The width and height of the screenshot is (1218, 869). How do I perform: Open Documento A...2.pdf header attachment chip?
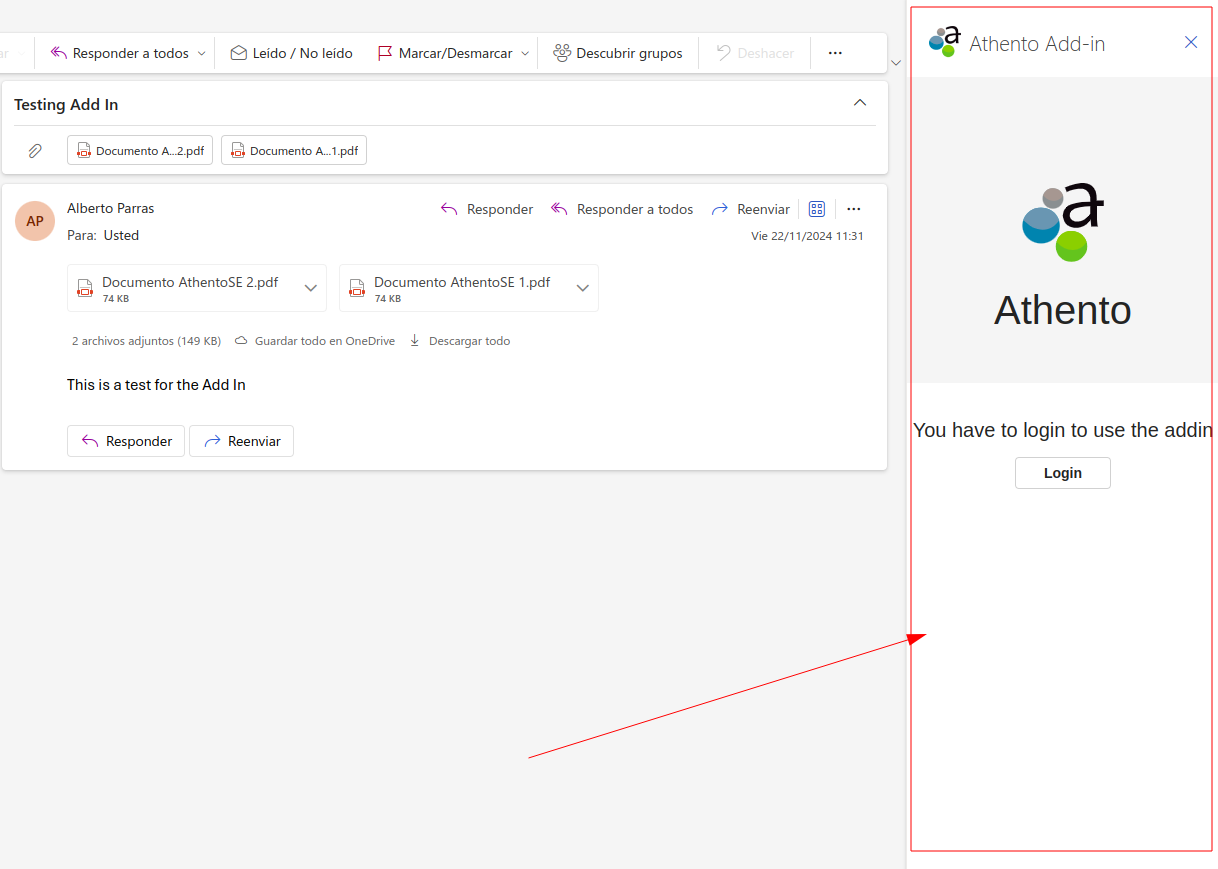140,151
